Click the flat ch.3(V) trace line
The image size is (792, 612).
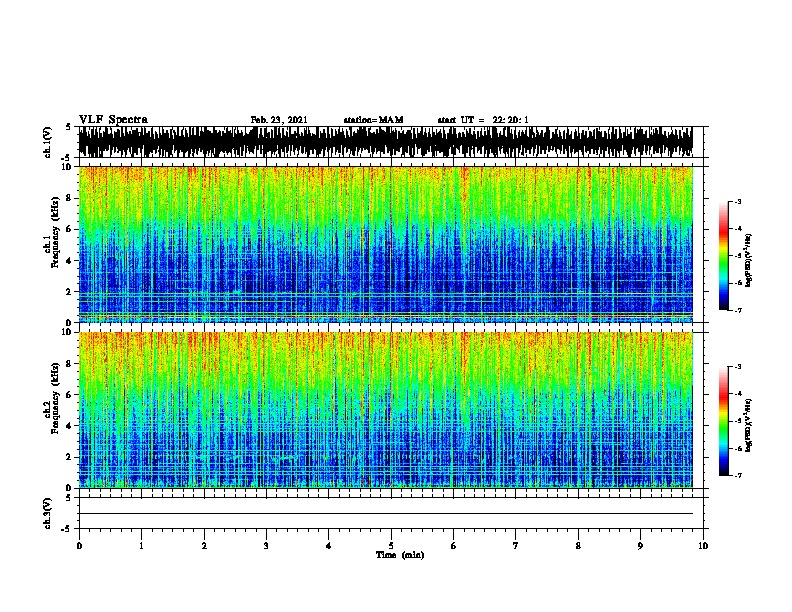[x=385, y=514]
